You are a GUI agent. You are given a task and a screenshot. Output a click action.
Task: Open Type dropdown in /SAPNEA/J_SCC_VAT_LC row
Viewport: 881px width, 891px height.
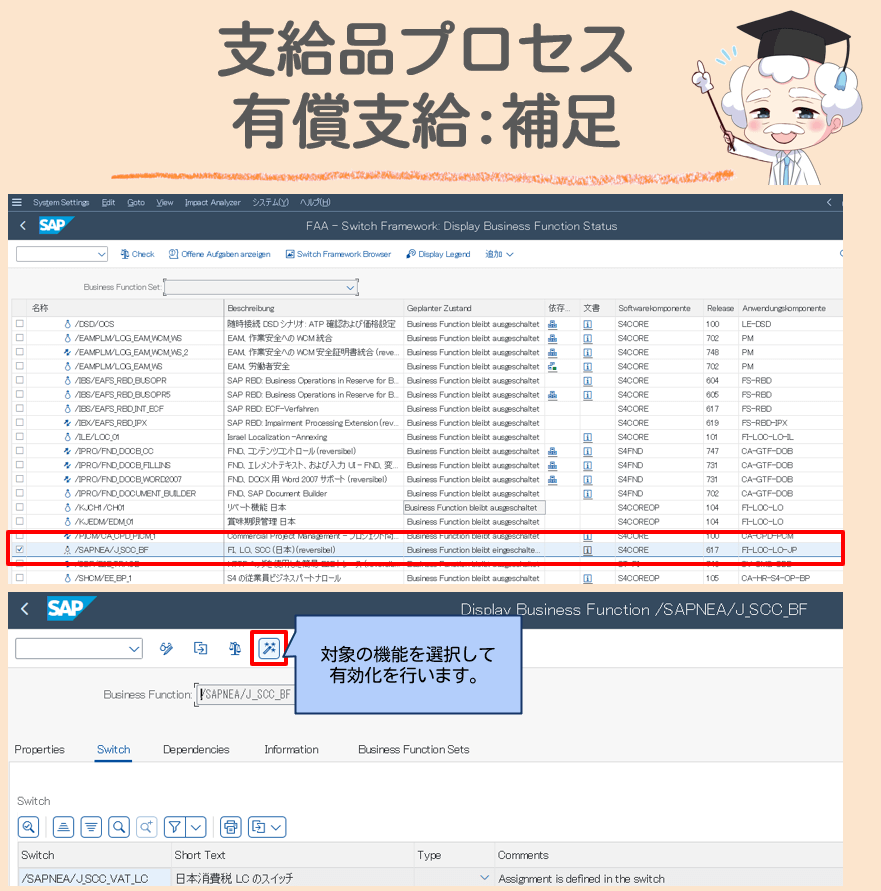(484, 877)
